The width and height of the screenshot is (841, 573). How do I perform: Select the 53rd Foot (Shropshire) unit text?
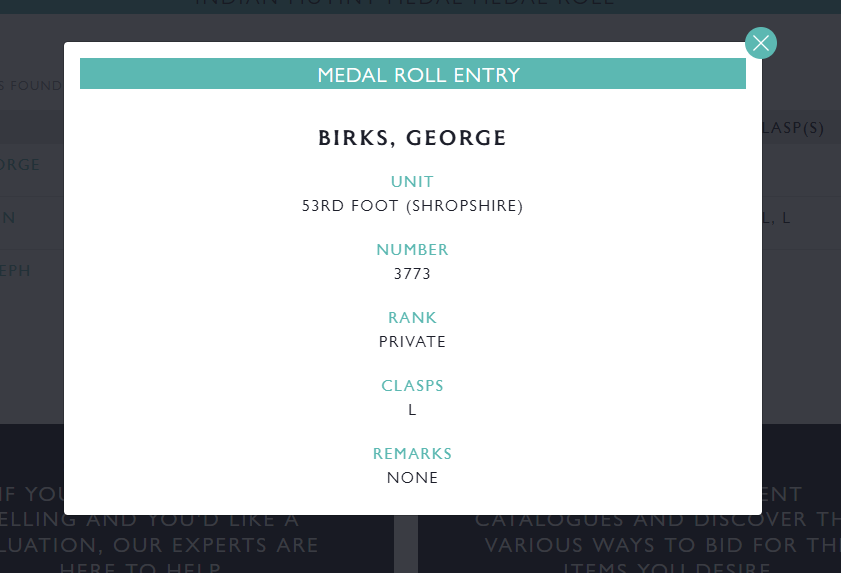pos(412,205)
